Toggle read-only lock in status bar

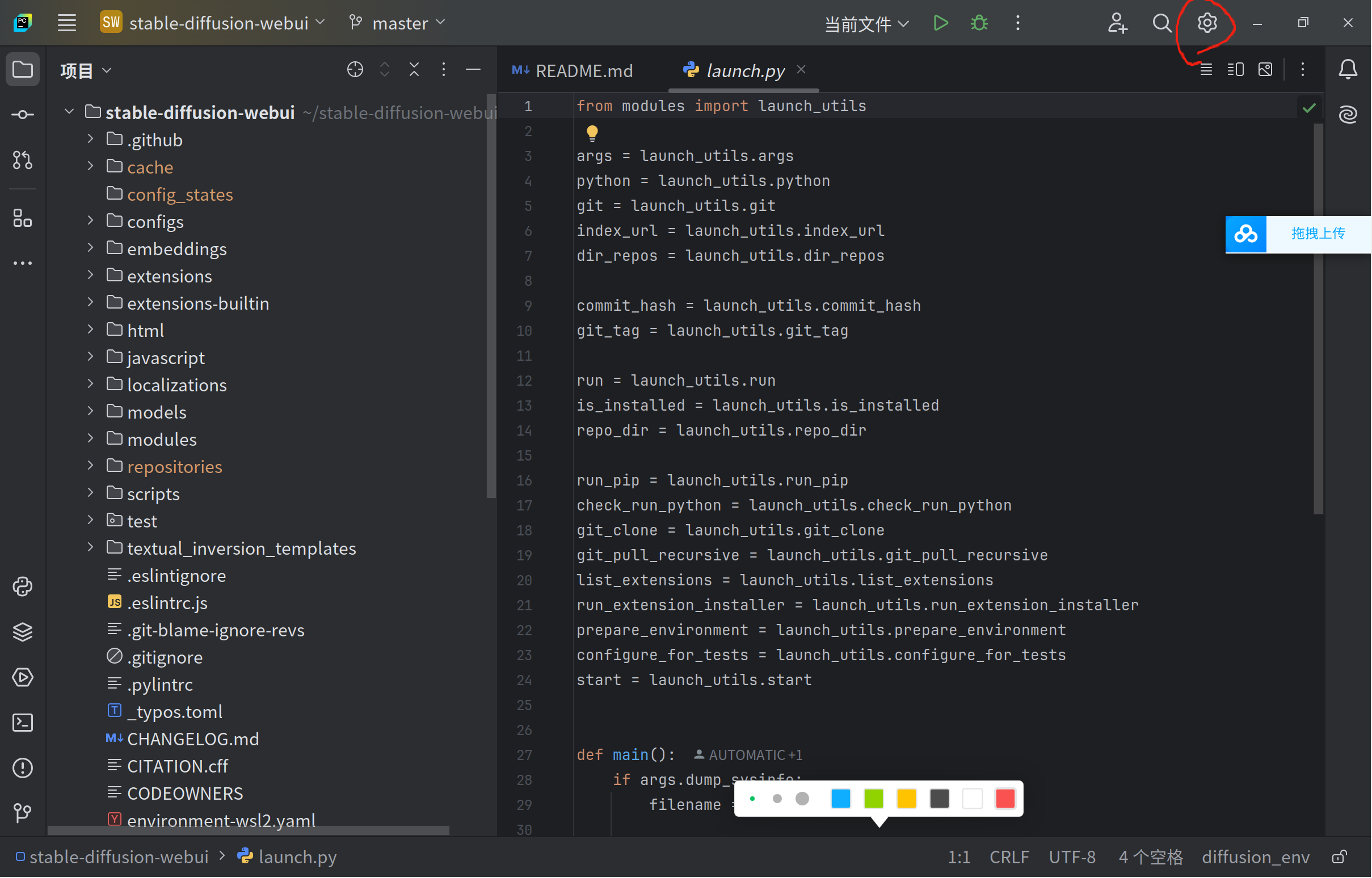1340,858
